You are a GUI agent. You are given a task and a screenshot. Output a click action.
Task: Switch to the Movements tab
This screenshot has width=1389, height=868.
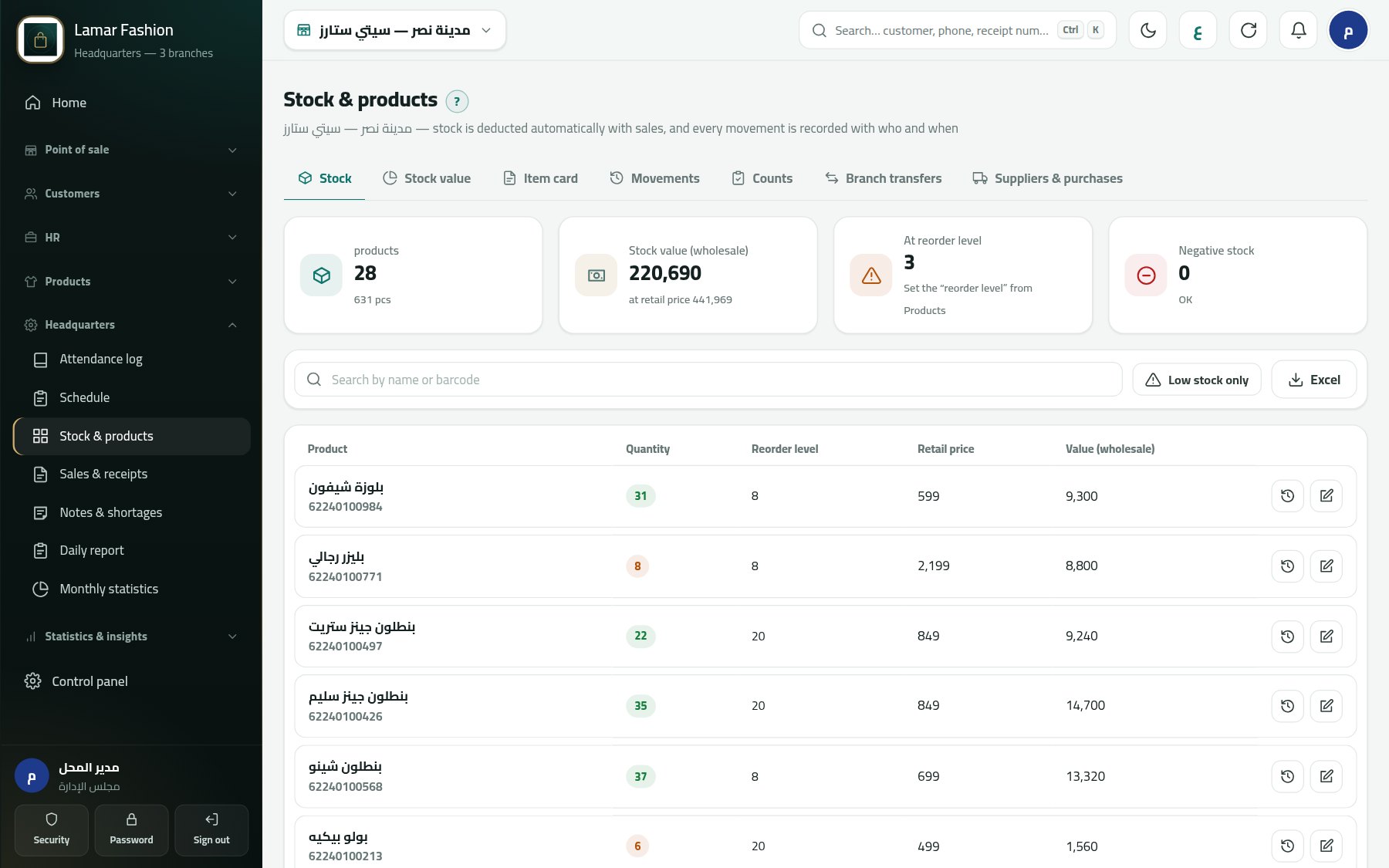pos(654,178)
